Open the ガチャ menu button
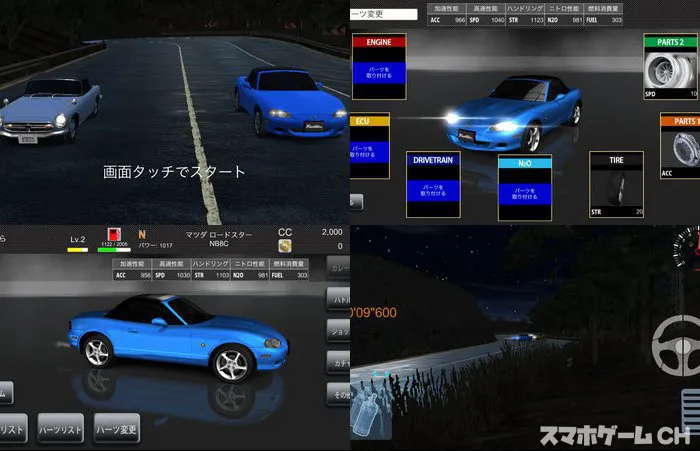The width and height of the screenshot is (700, 451). (x=338, y=363)
